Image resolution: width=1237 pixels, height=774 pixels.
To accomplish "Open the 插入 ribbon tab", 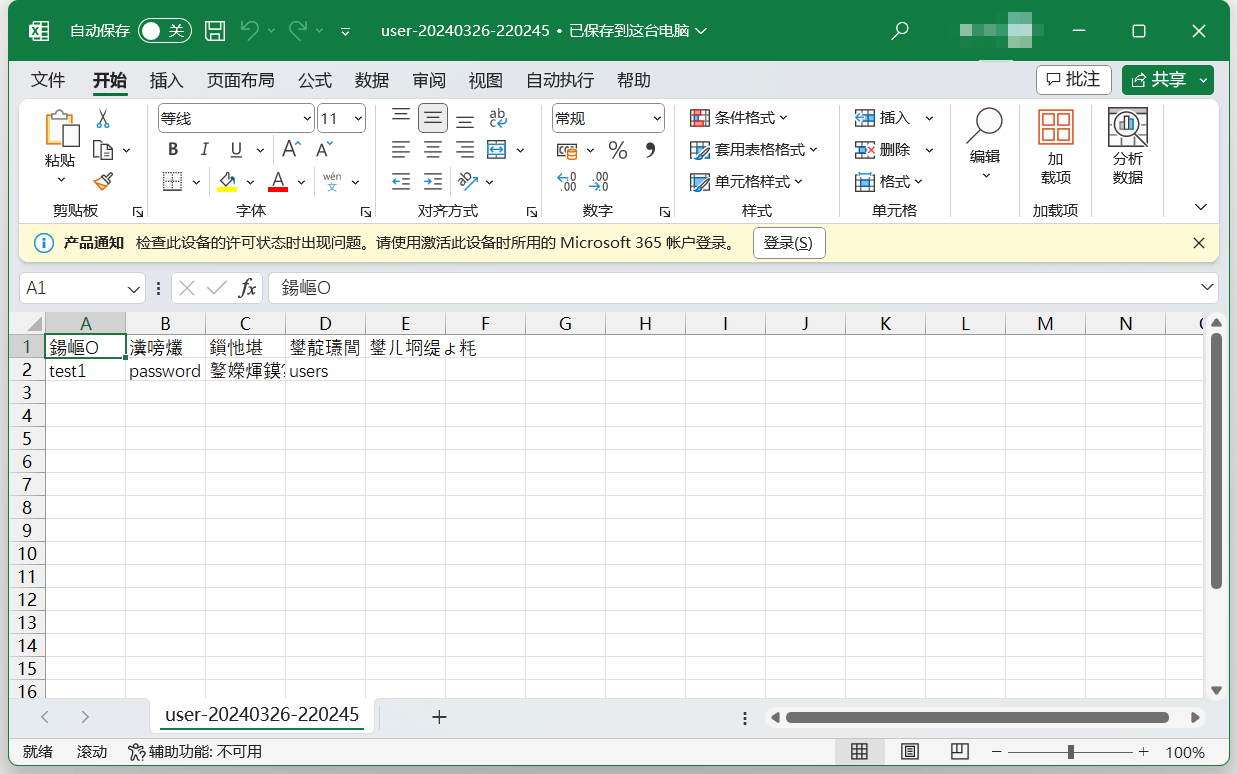I will tap(166, 80).
